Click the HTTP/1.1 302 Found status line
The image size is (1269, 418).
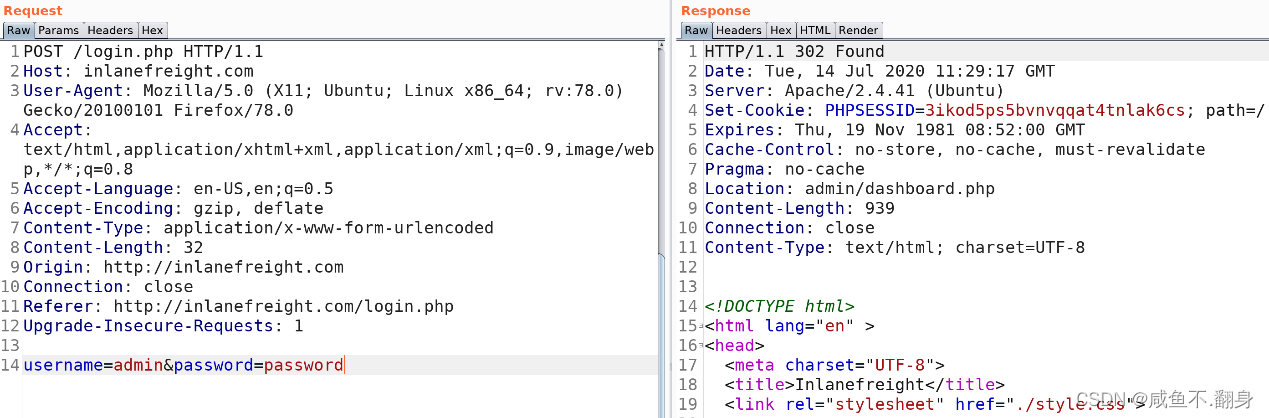794,52
